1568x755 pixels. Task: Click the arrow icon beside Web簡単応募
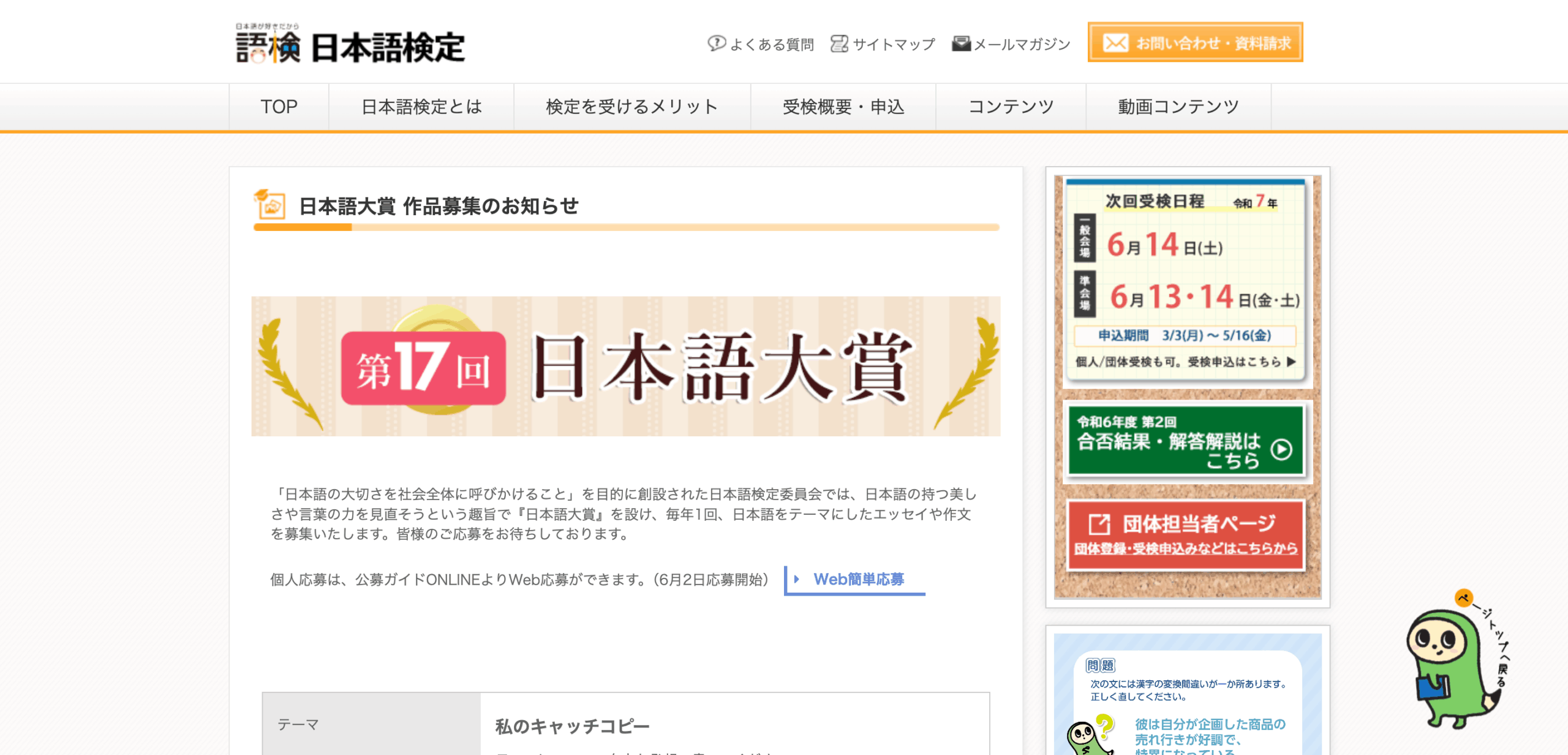(796, 579)
